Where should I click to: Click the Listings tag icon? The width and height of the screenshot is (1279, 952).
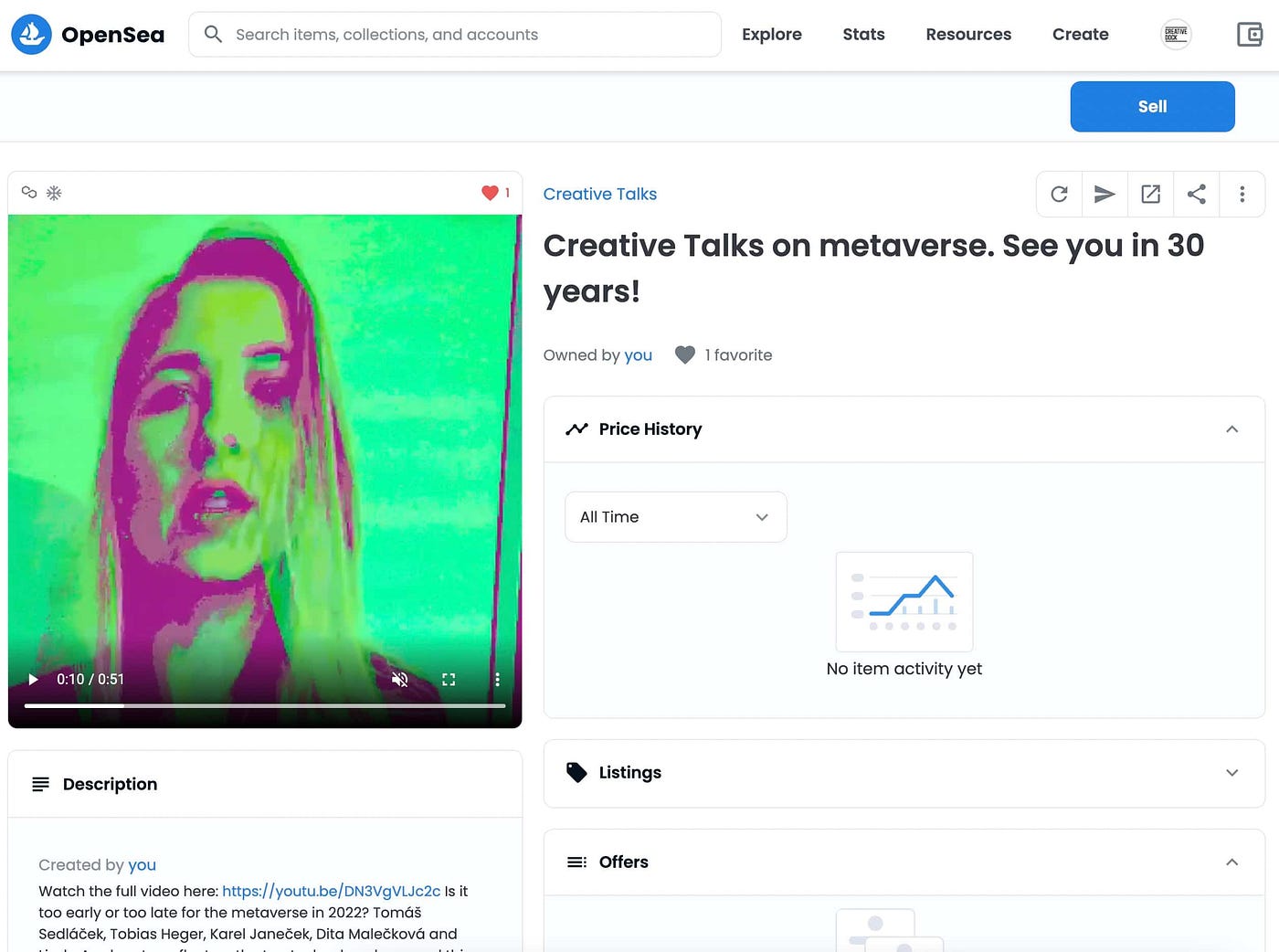coord(576,773)
